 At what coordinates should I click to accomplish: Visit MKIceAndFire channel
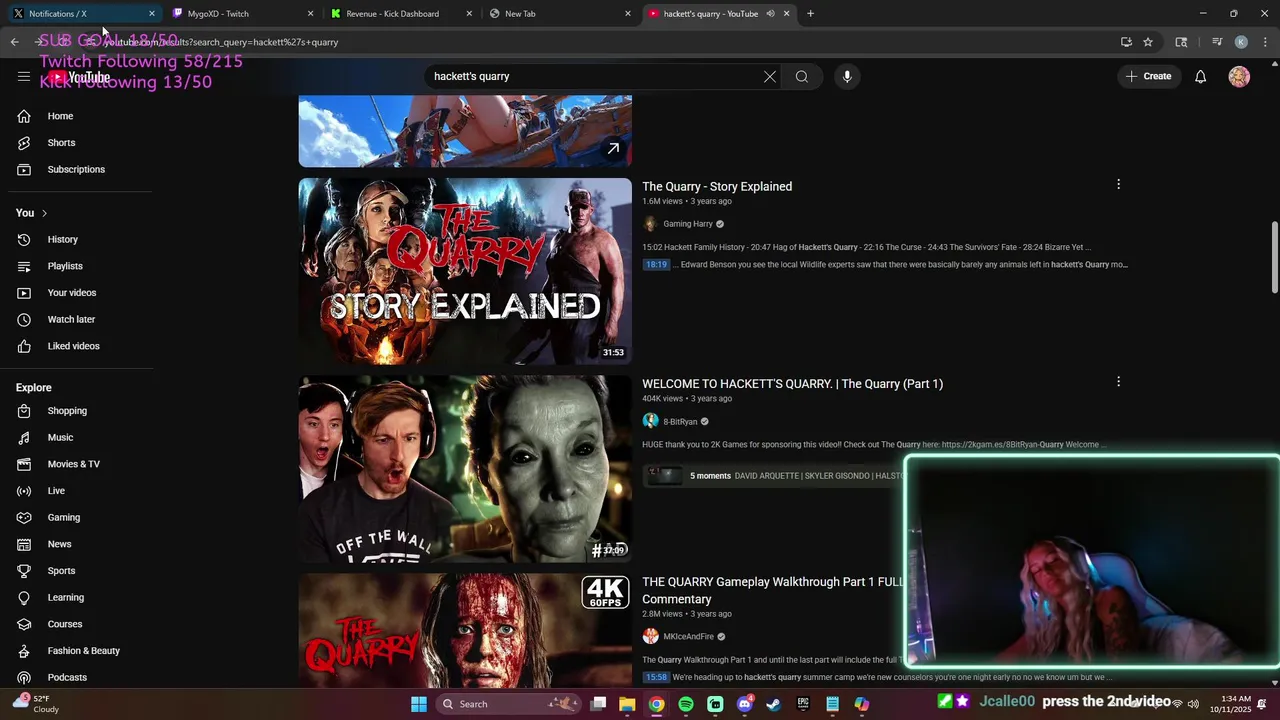tap(688, 637)
